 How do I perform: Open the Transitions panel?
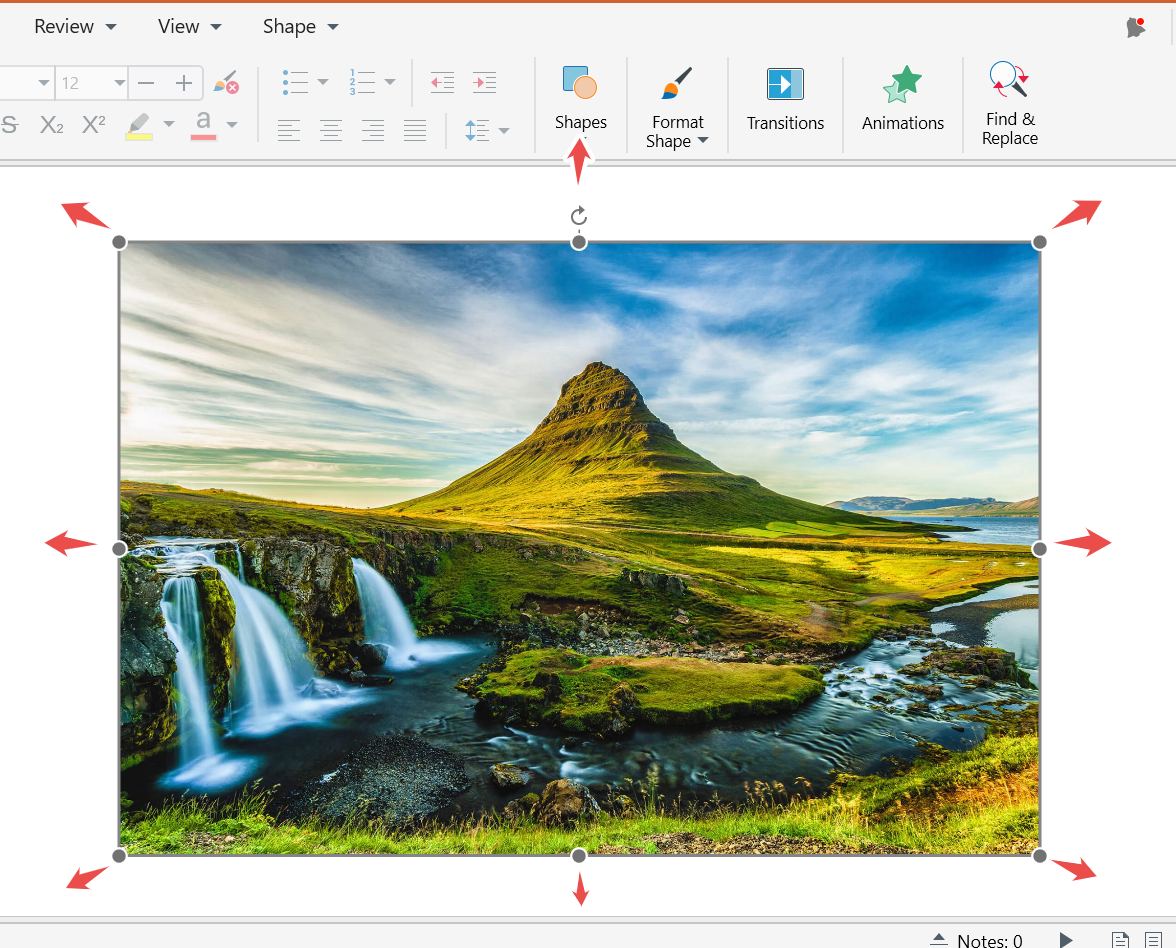coord(785,99)
